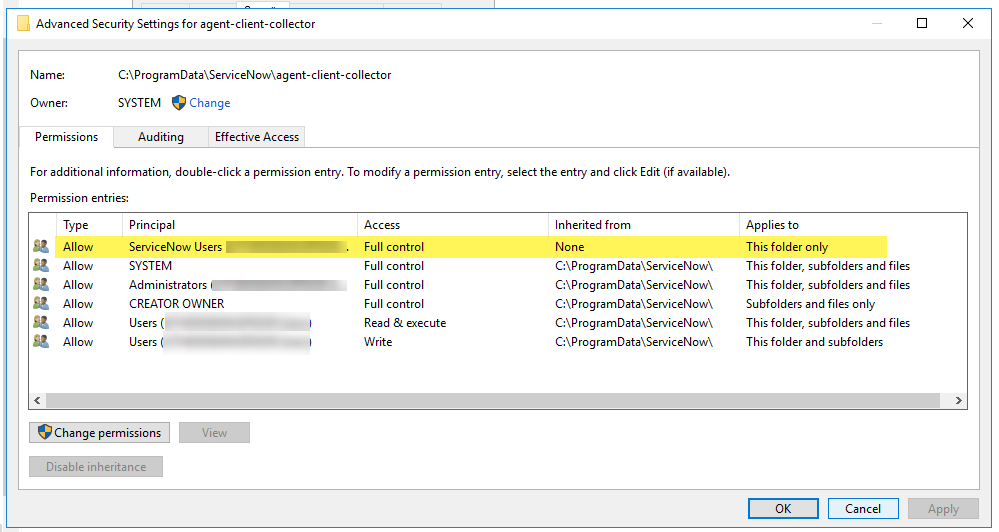Open the Auditing tab
Viewport: 999px width, 532px height.
[x=161, y=136]
